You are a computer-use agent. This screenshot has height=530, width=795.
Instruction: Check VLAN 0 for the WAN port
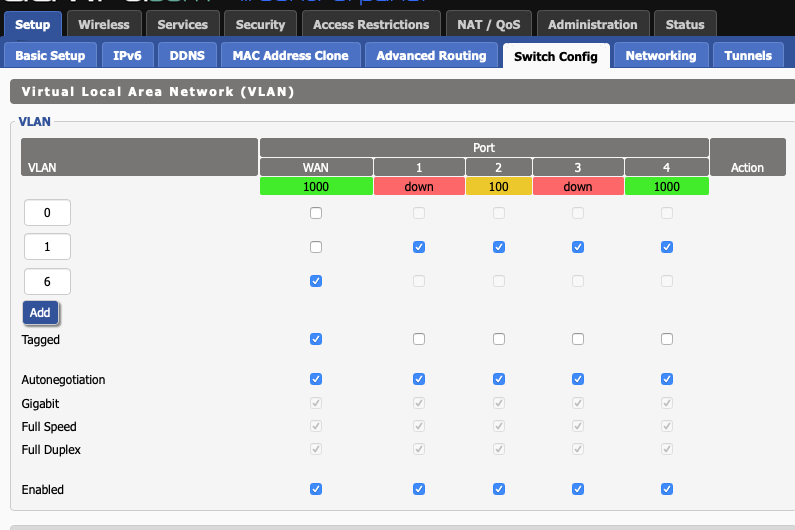point(316,213)
